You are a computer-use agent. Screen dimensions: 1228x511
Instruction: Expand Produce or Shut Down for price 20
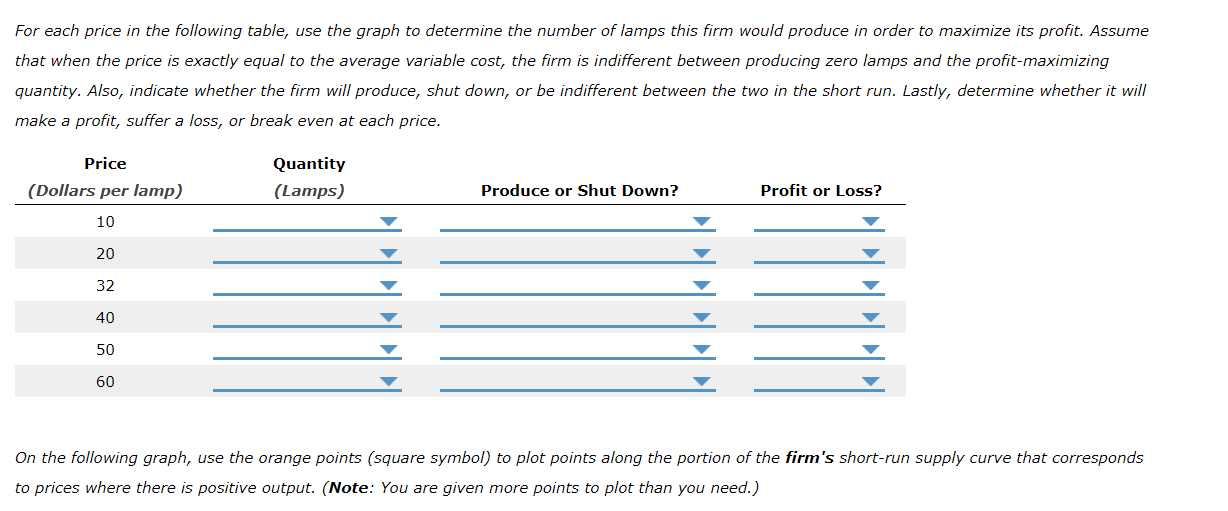(x=577, y=253)
